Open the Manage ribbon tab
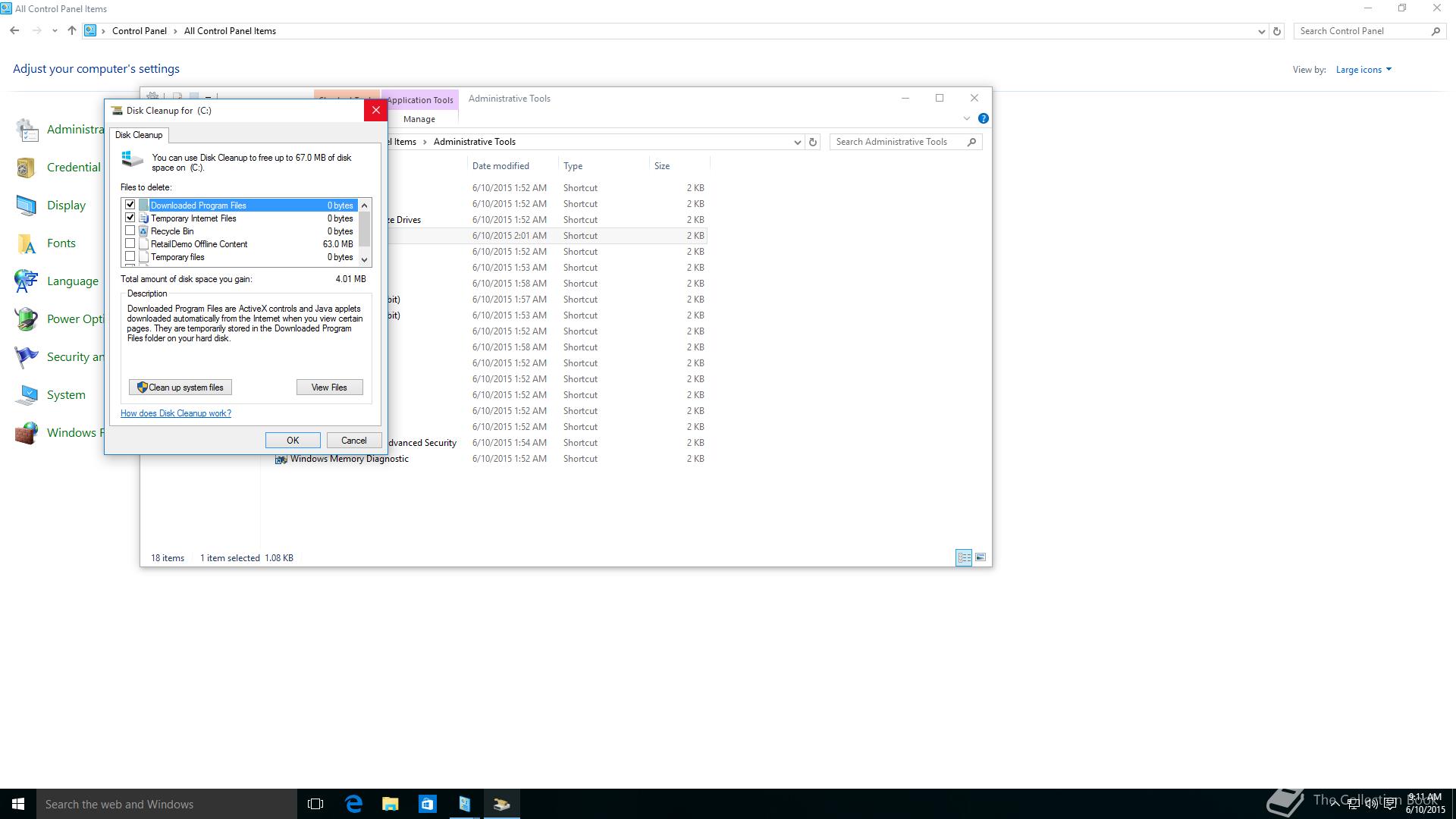This screenshot has height=819, width=1456. [x=419, y=119]
